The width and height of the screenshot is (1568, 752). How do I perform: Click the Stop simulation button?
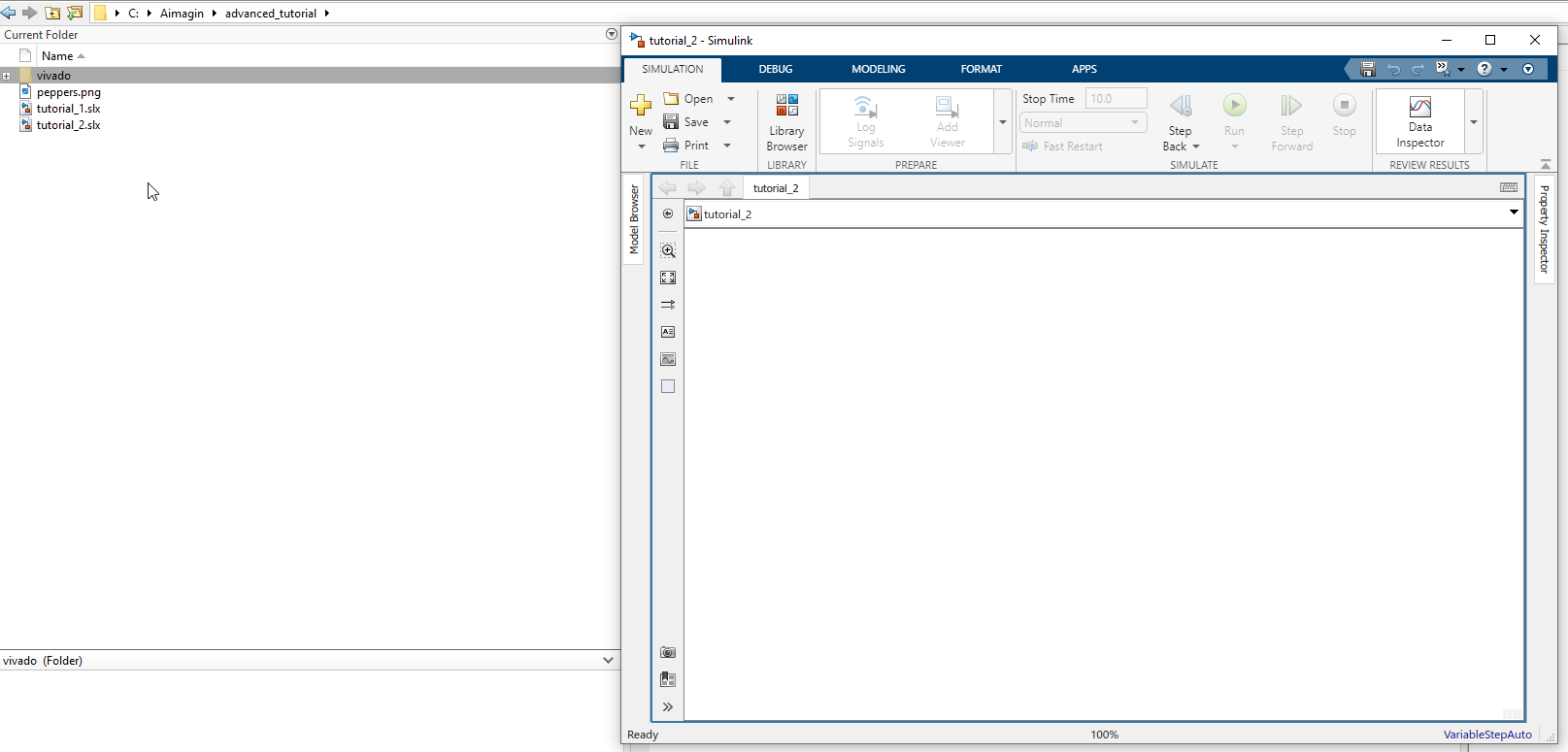click(1344, 114)
